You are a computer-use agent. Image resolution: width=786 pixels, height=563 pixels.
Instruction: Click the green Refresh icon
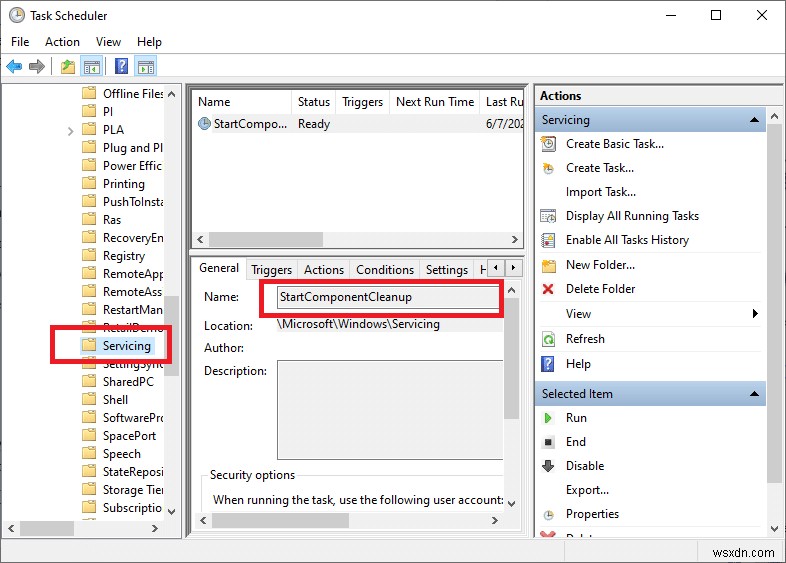(548, 339)
